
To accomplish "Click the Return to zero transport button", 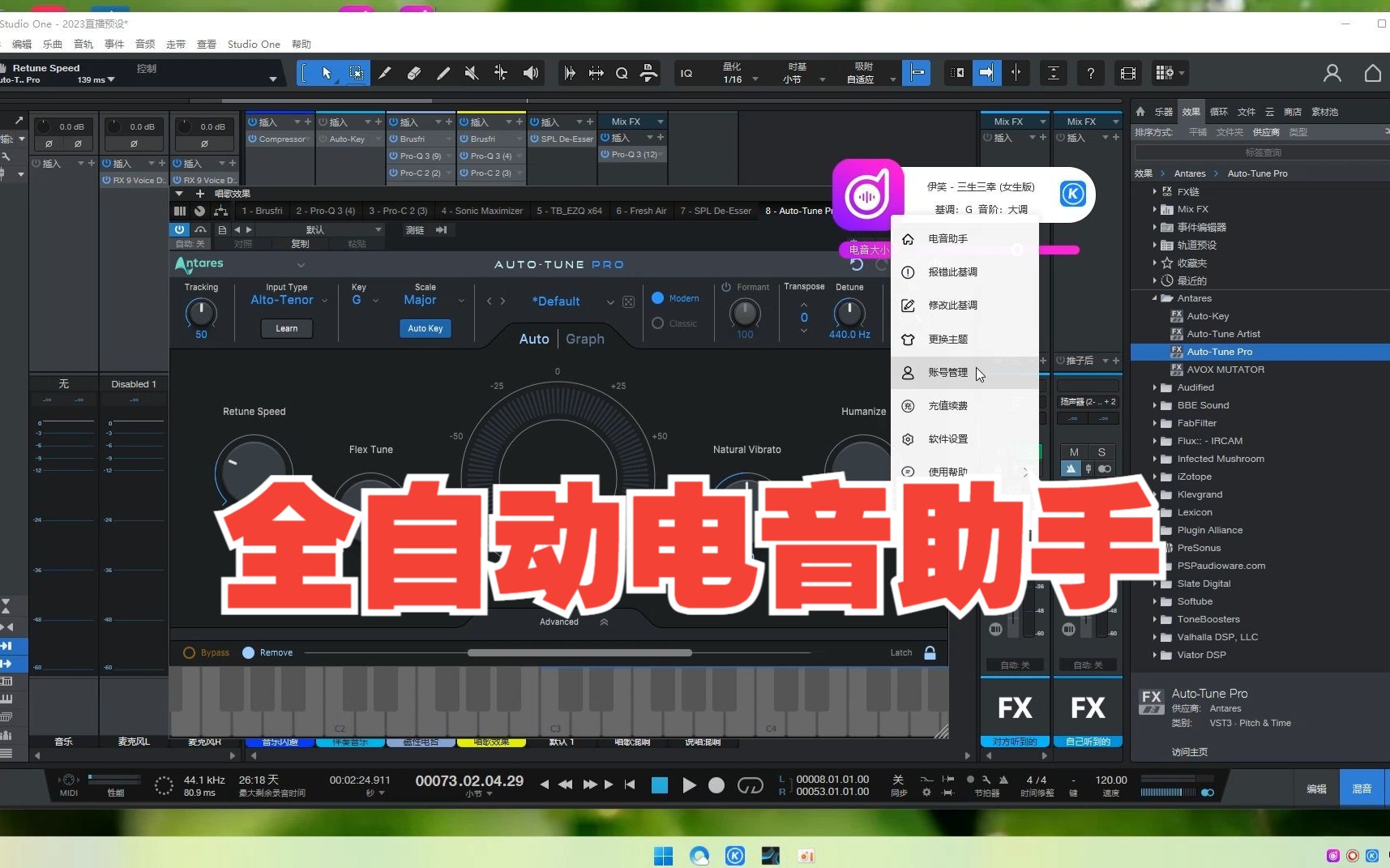I will (x=630, y=785).
